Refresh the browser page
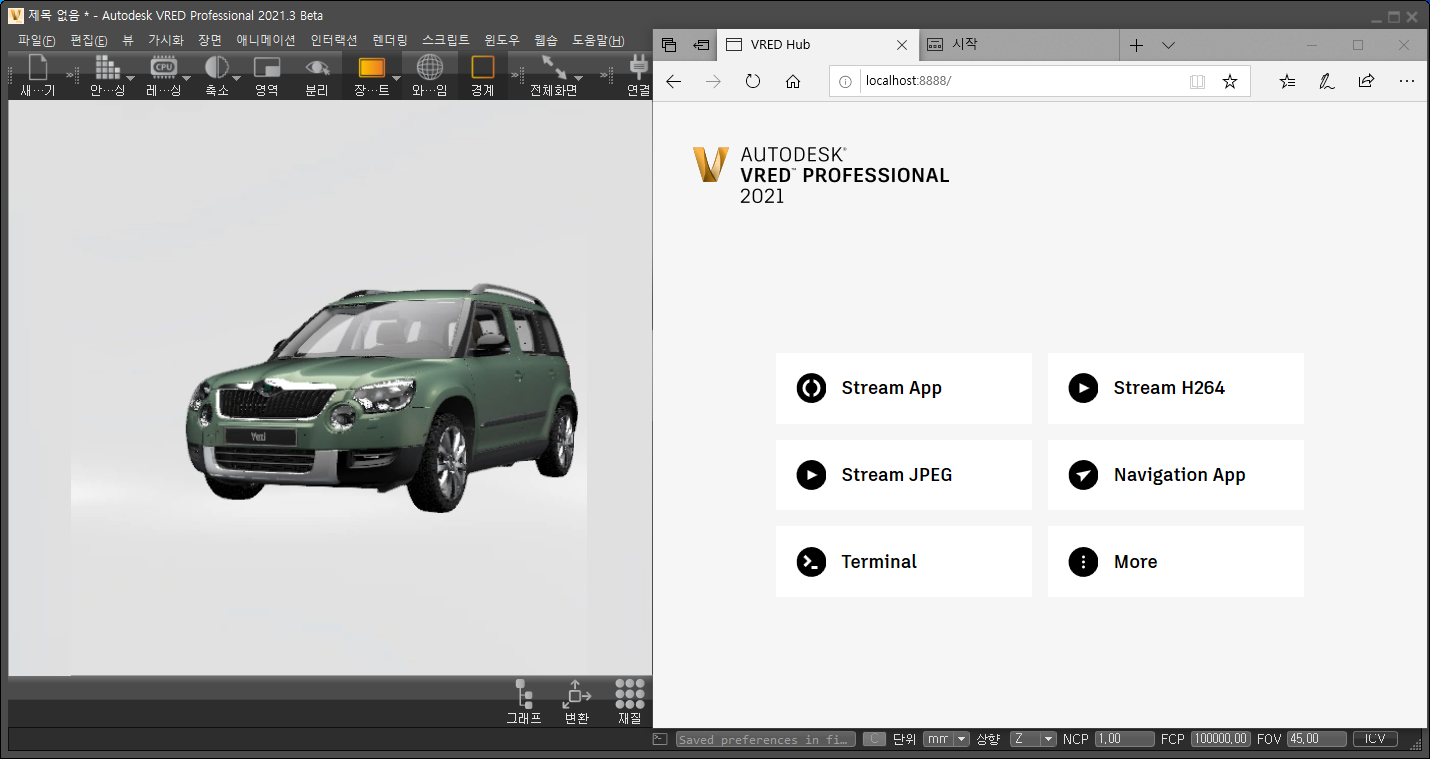Image resolution: width=1430 pixels, height=759 pixels. pos(753,82)
